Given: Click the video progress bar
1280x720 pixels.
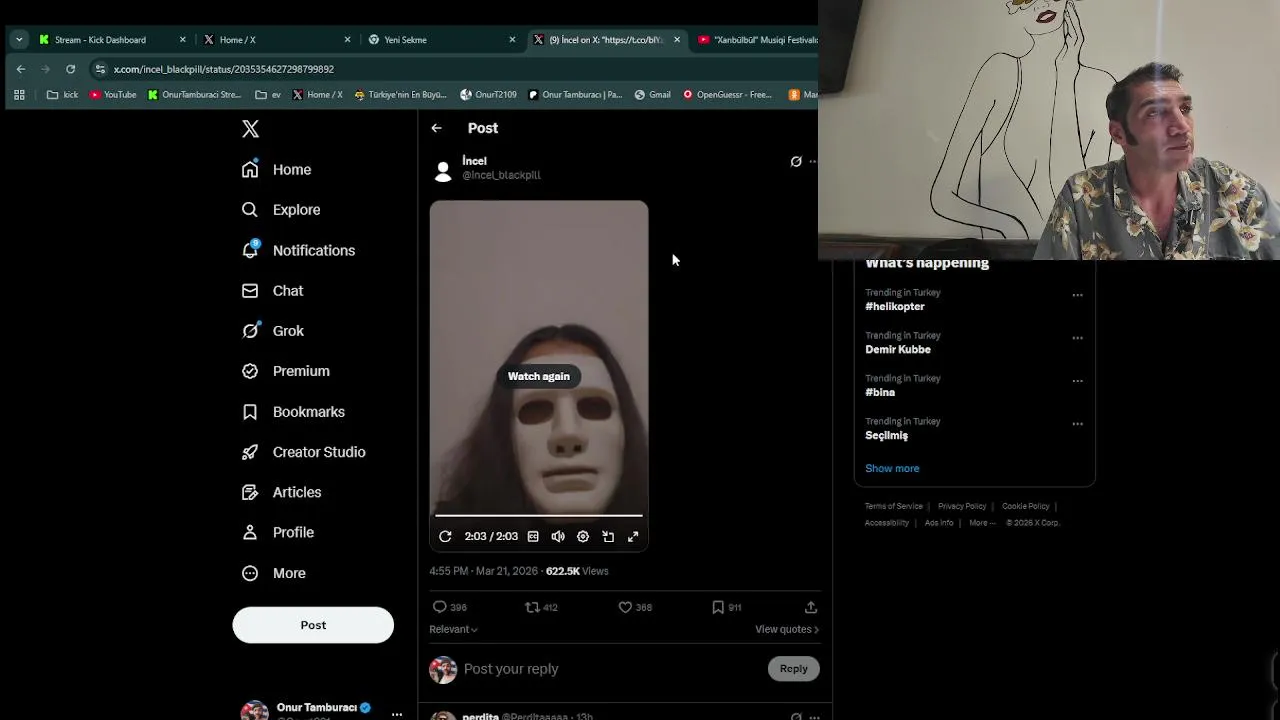Looking at the screenshot, I should 539,516.
